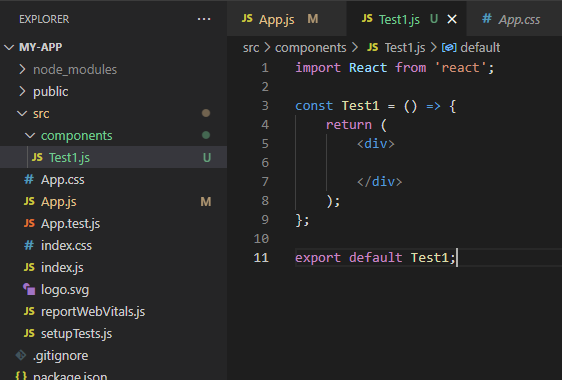Click default symbol in the breadcrumb

click(x=480, y=48)
